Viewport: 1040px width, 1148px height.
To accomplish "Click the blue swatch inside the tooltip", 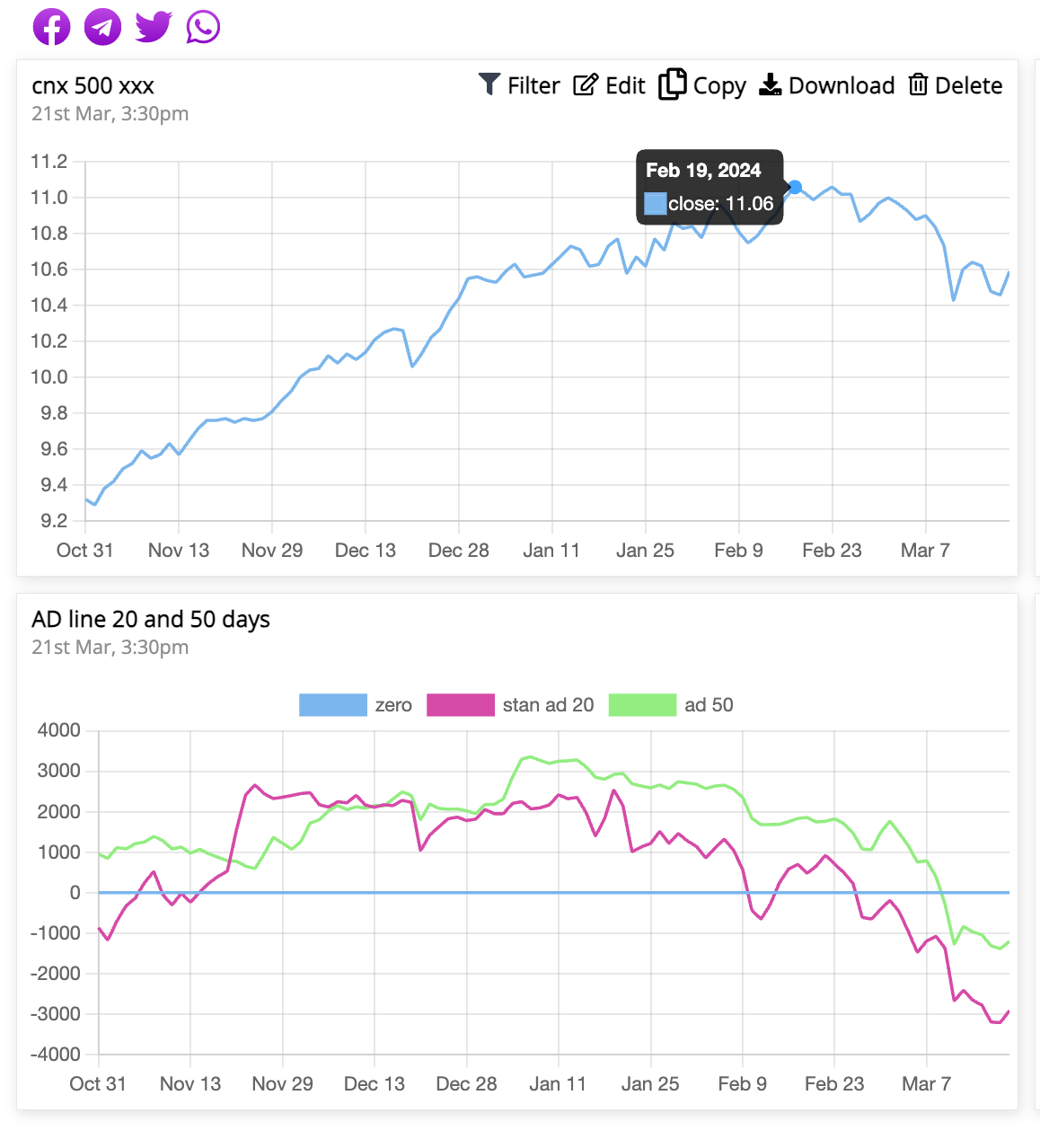I will pyautogui.click(x=654, y=203).
